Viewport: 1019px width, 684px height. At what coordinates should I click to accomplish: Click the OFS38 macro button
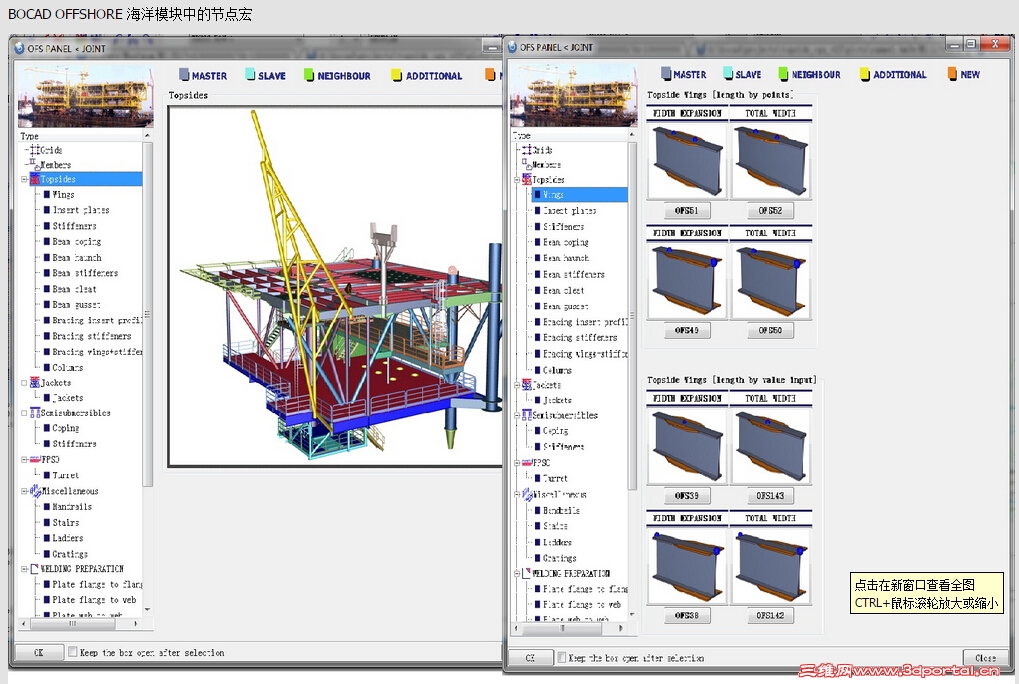point(687,615)
